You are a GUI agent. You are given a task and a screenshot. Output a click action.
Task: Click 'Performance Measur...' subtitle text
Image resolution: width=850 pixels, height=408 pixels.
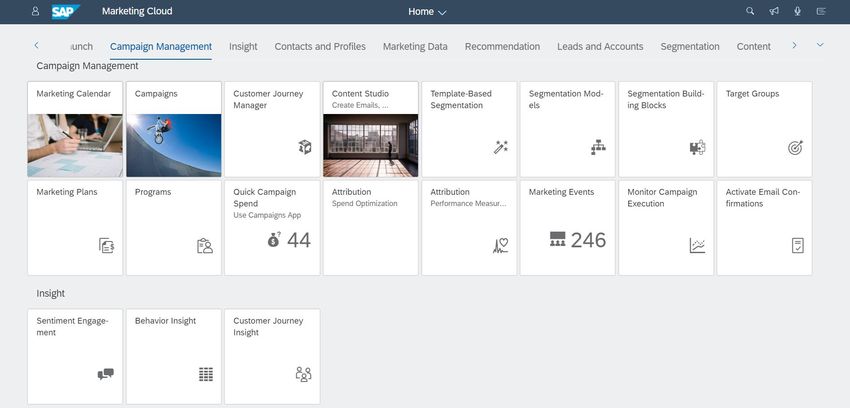pos(470,204)
